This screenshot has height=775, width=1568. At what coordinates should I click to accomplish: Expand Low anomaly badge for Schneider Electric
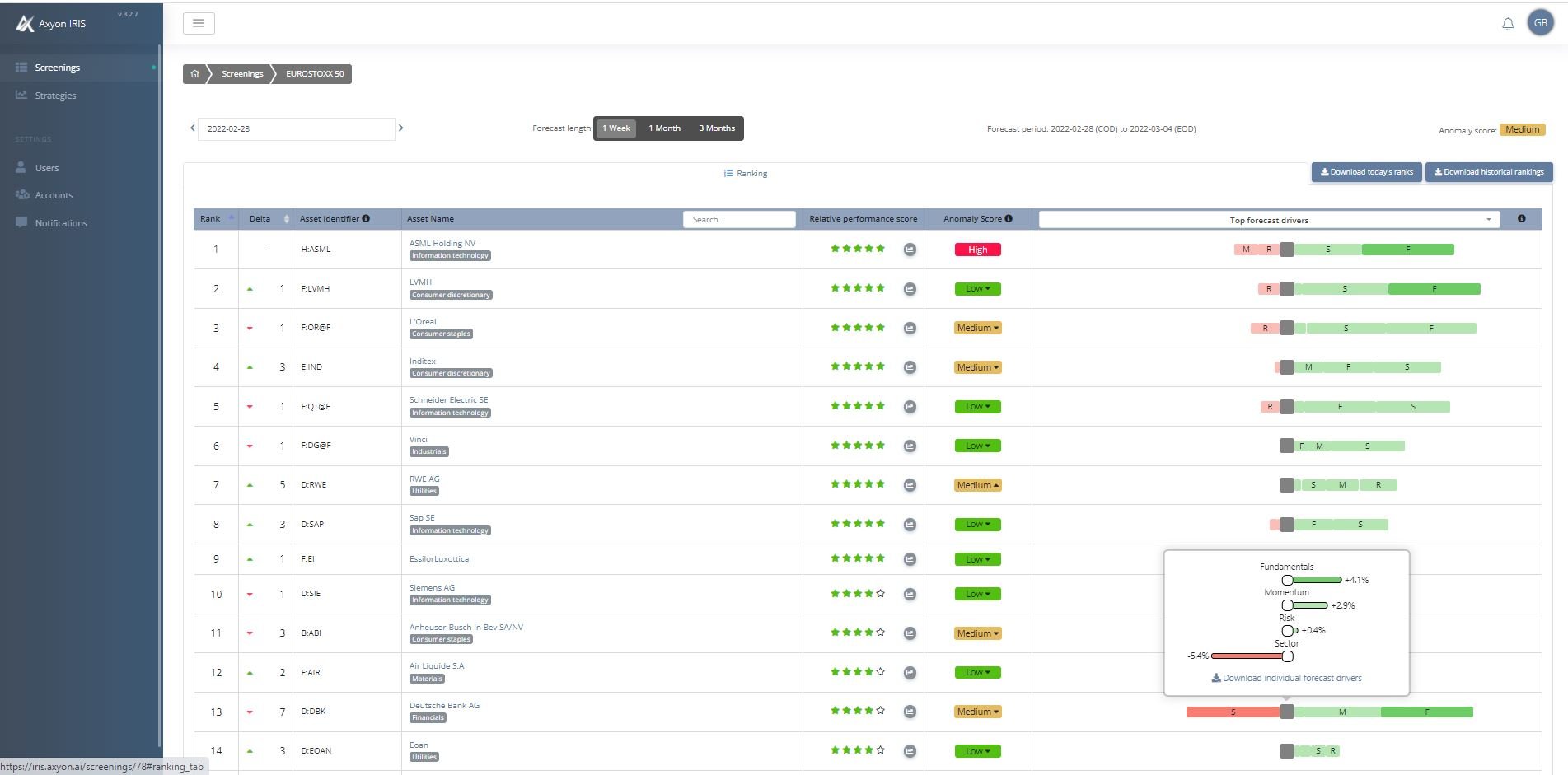tap(978, 407)
